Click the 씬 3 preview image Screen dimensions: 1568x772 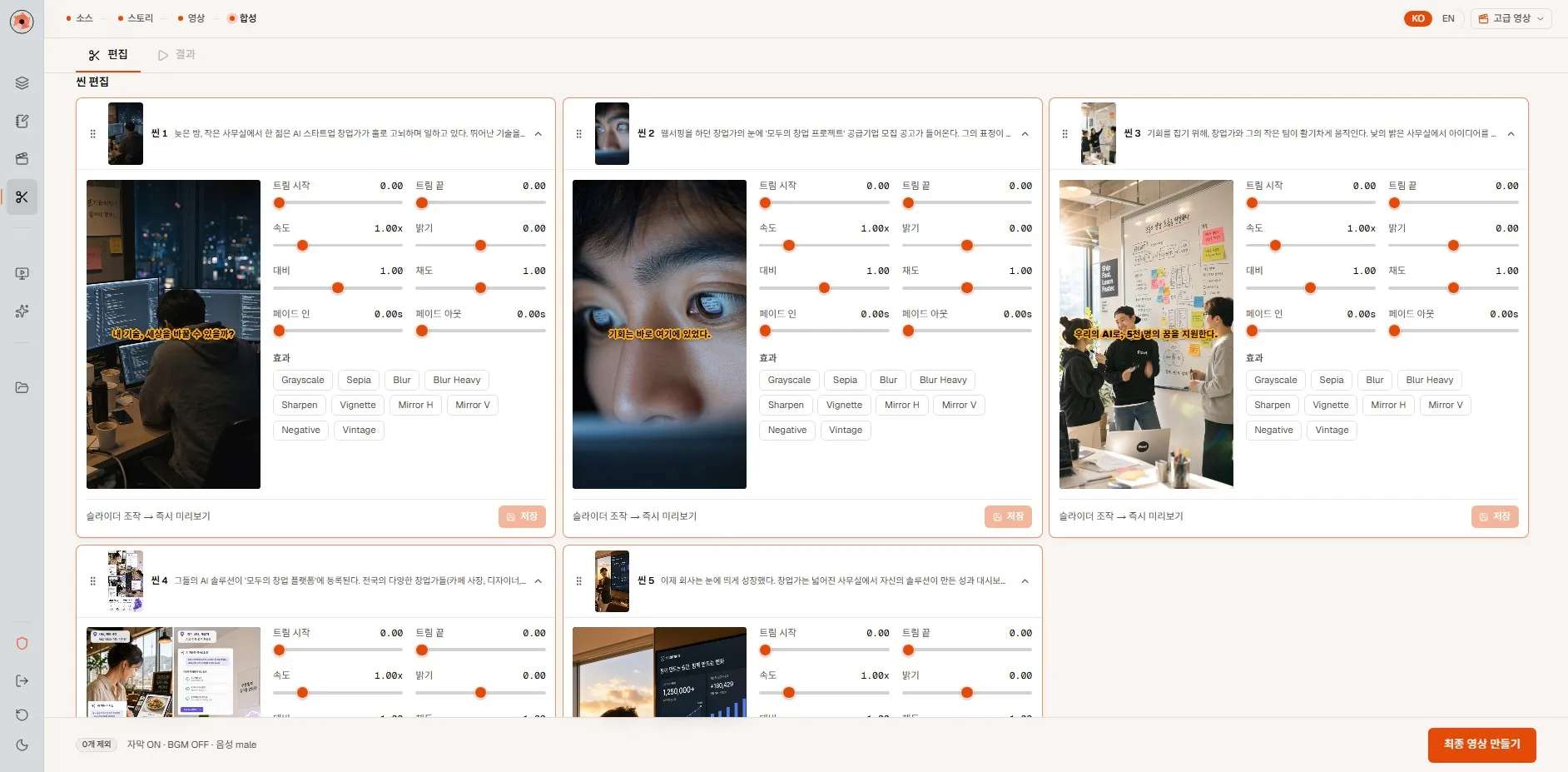pos(1146,335)
